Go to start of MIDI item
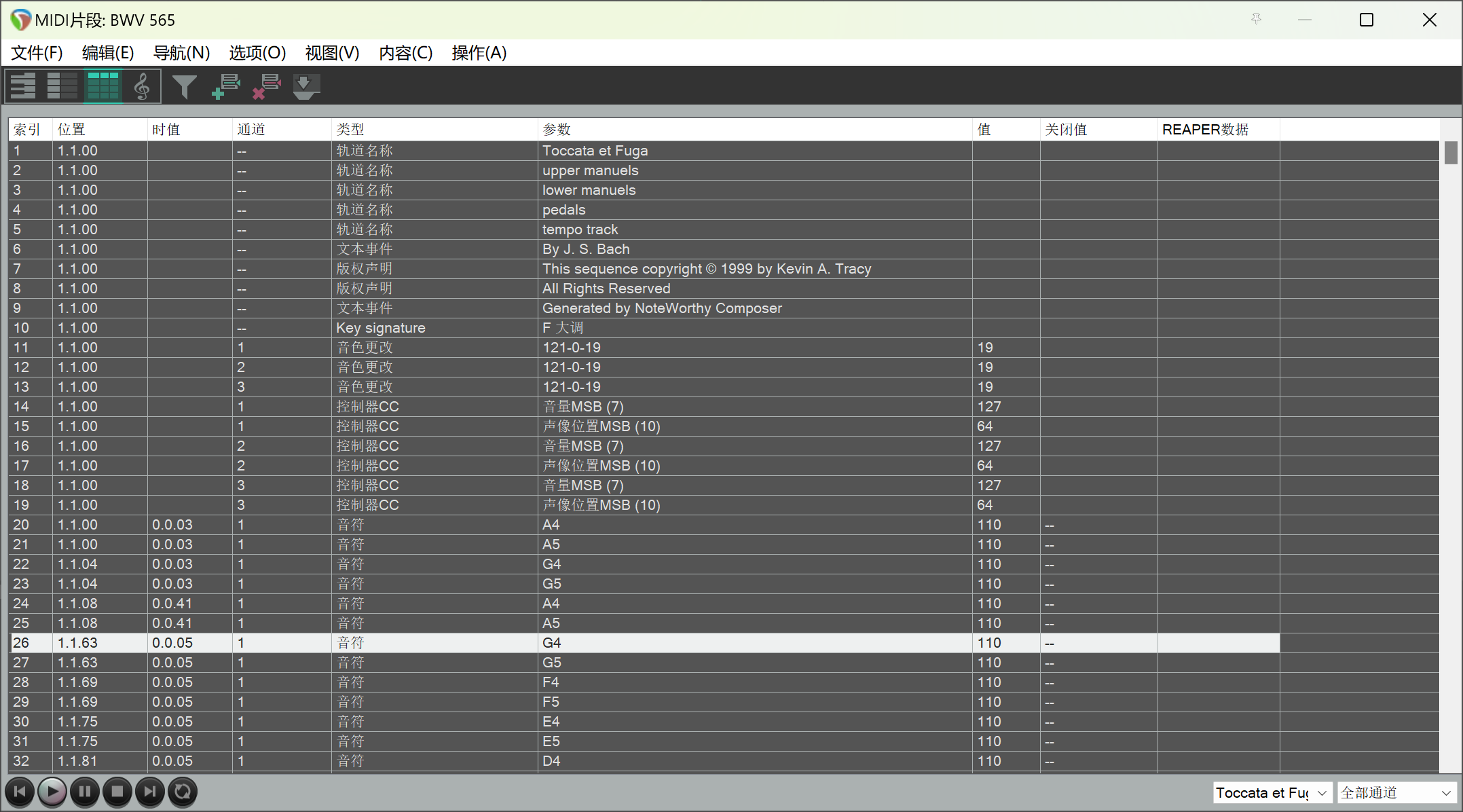This screenshot has width=1463, height=812. tap(20, 792)
